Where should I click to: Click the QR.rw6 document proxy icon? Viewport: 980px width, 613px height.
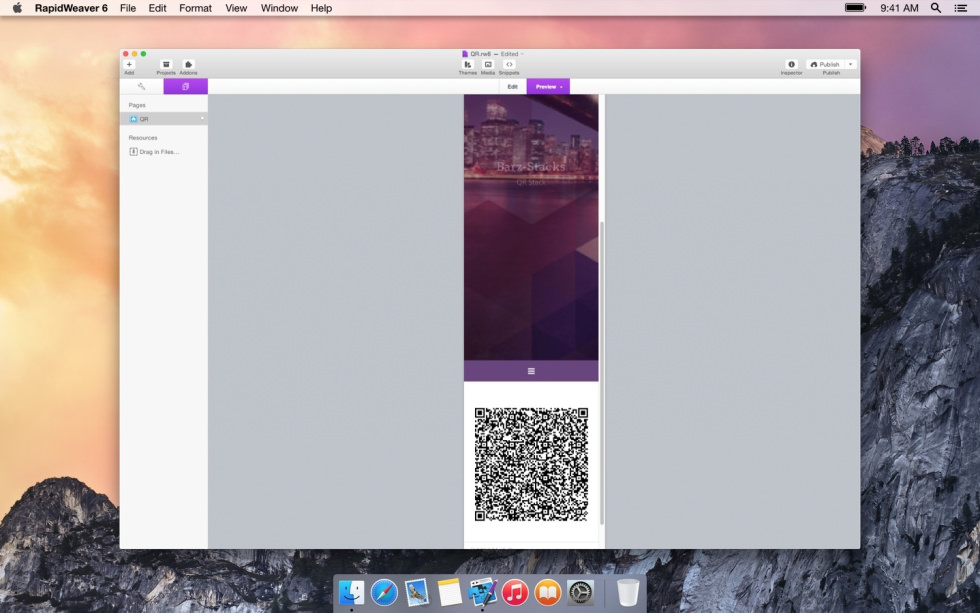click(x=465, y=54)
